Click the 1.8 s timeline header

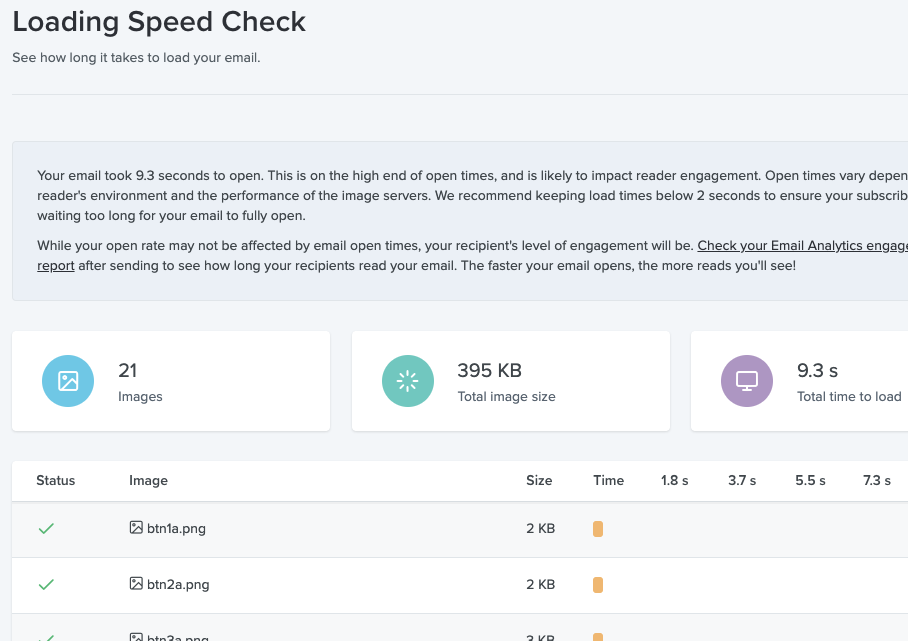tap(674, 481)
